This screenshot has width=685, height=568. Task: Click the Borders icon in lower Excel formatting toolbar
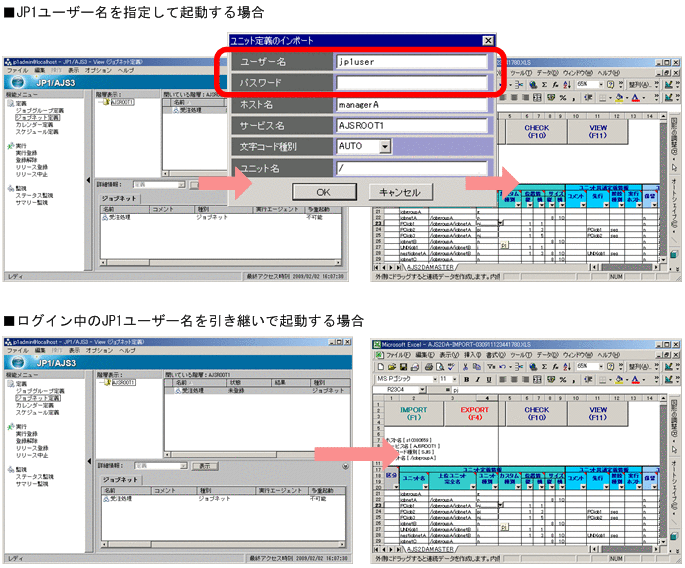click(602, 379)
